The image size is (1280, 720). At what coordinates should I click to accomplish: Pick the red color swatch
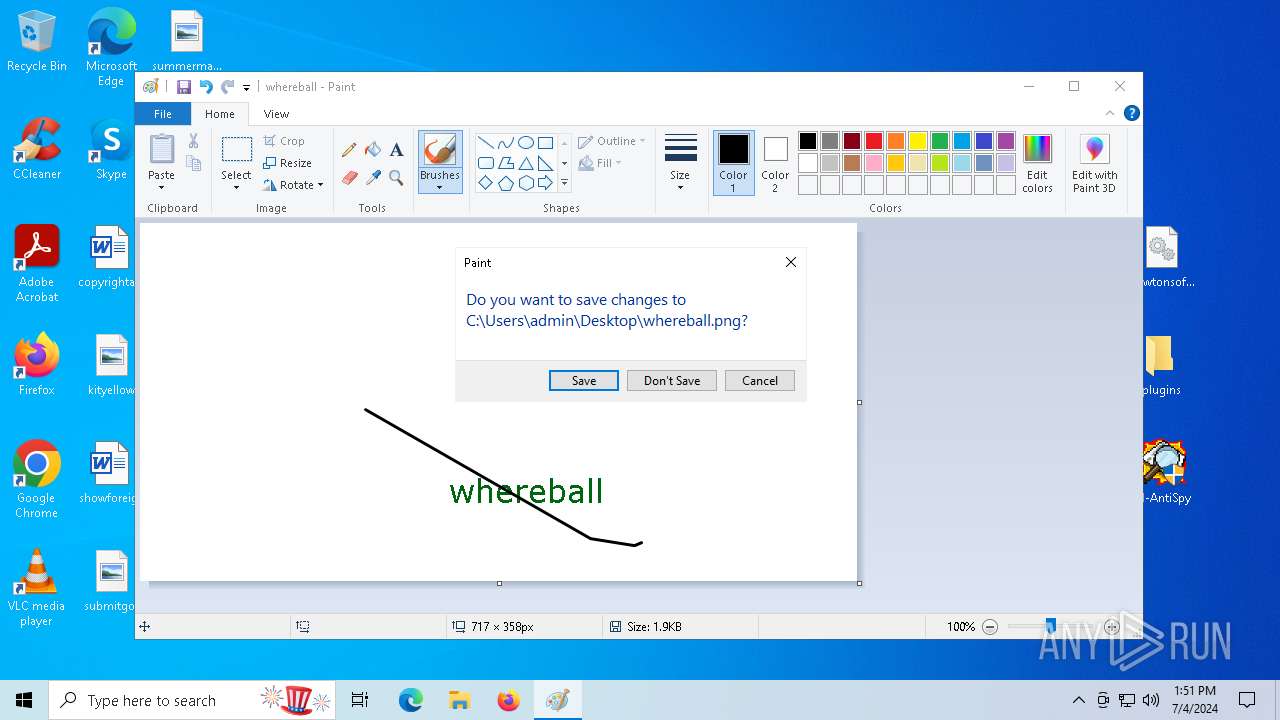pyautogui.click(x=874, y=141)
